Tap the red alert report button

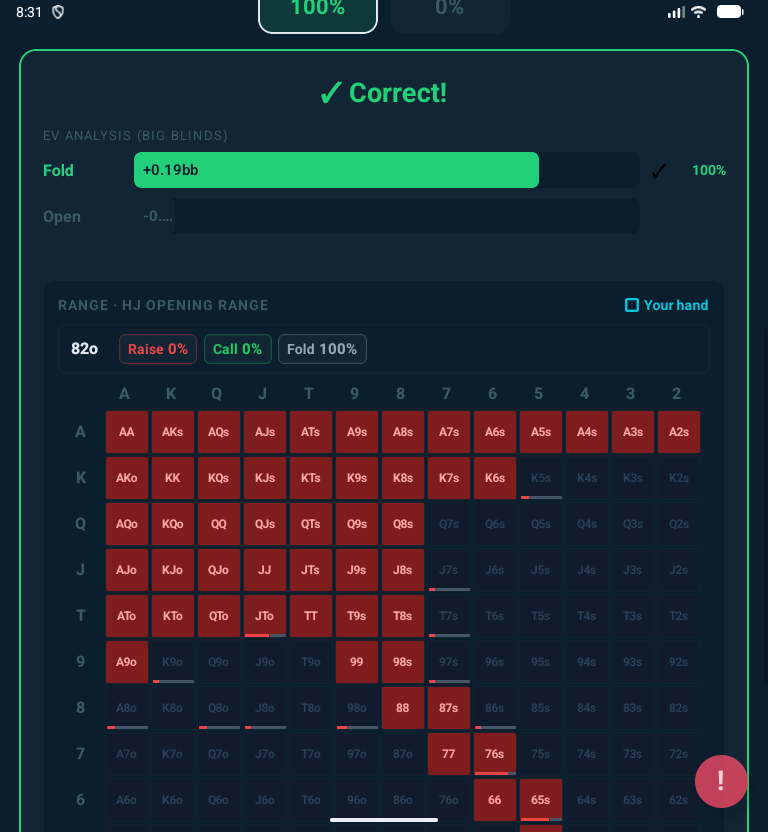(721, 781)
